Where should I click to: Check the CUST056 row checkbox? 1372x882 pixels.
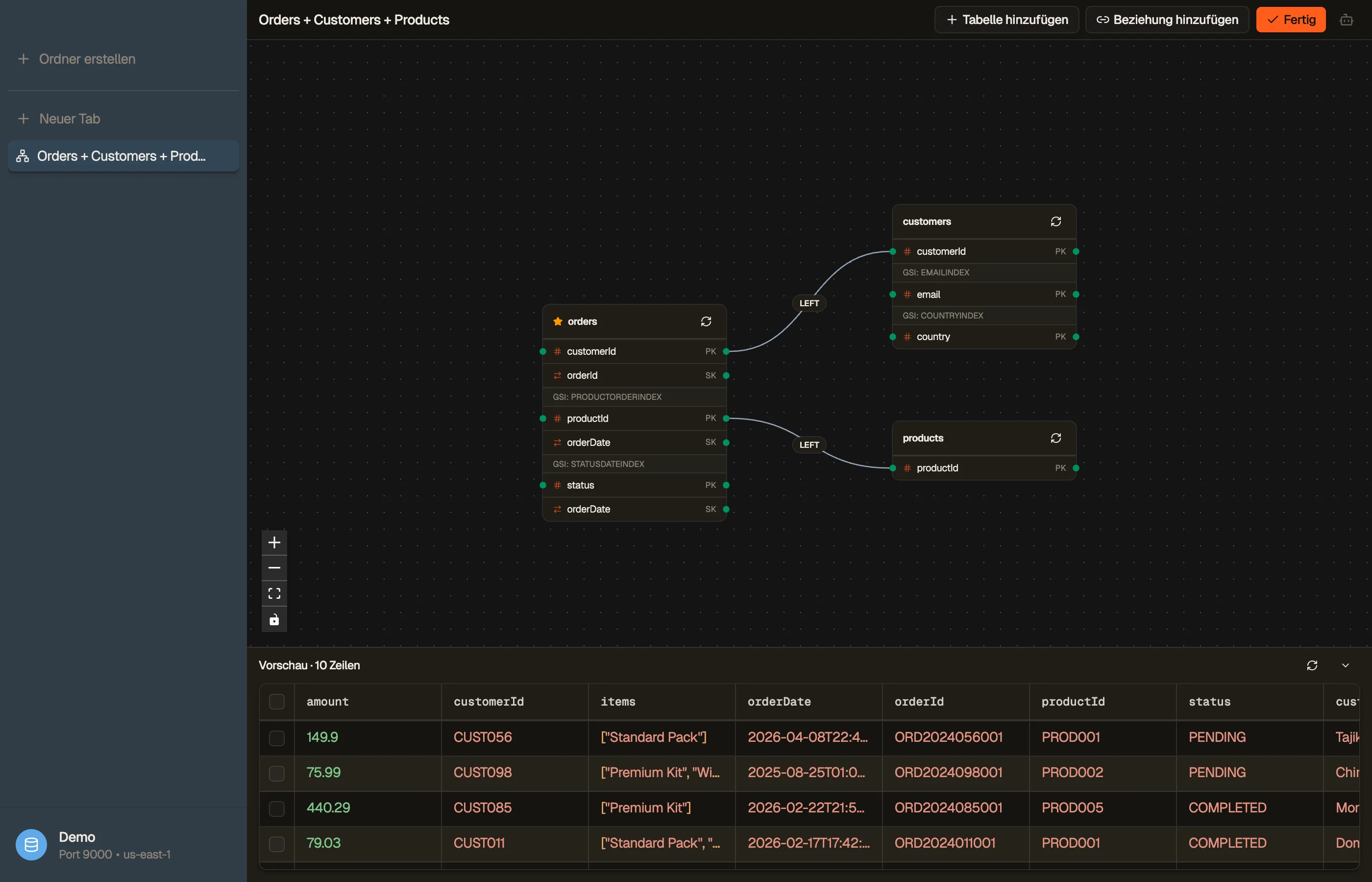tap(276, 737)
